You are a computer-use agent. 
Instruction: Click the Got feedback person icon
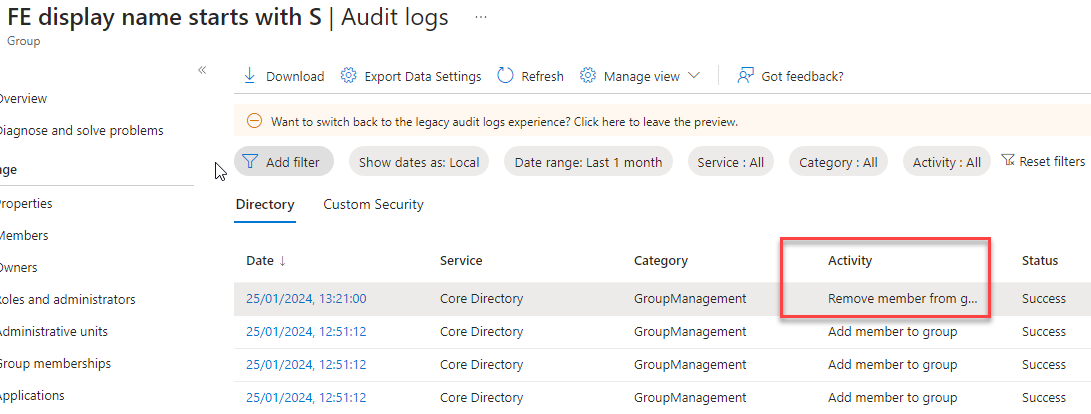coord(745,76)
